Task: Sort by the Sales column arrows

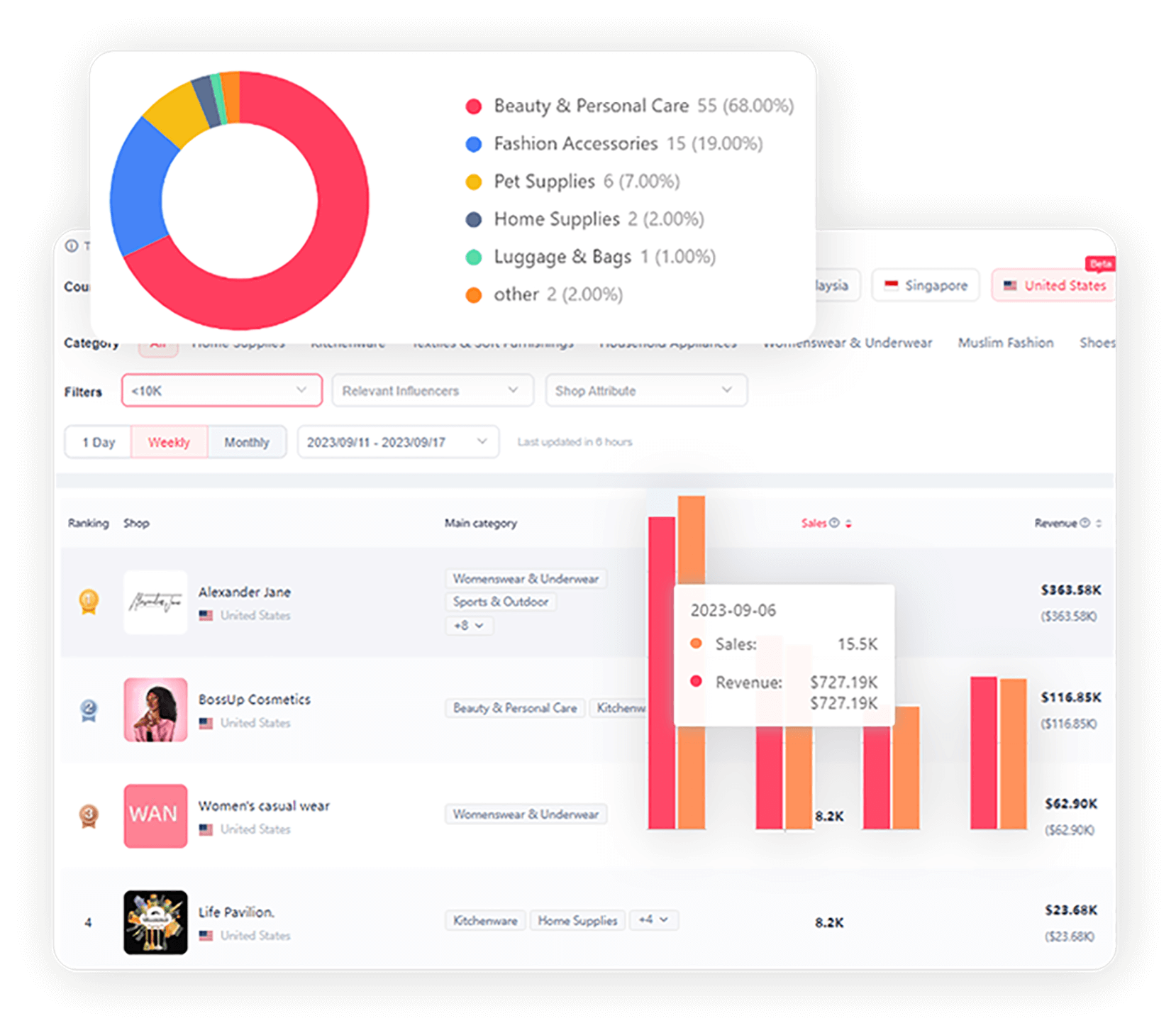Action: click(848, 524)
